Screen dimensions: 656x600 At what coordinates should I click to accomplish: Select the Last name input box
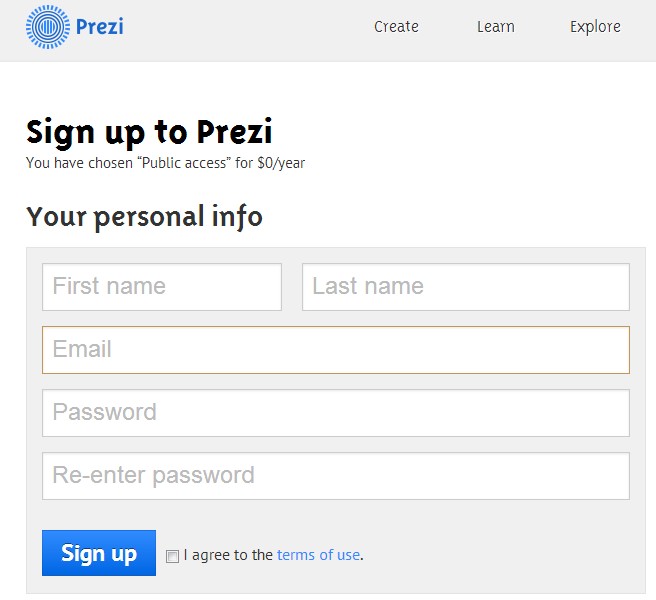[466, 287]
